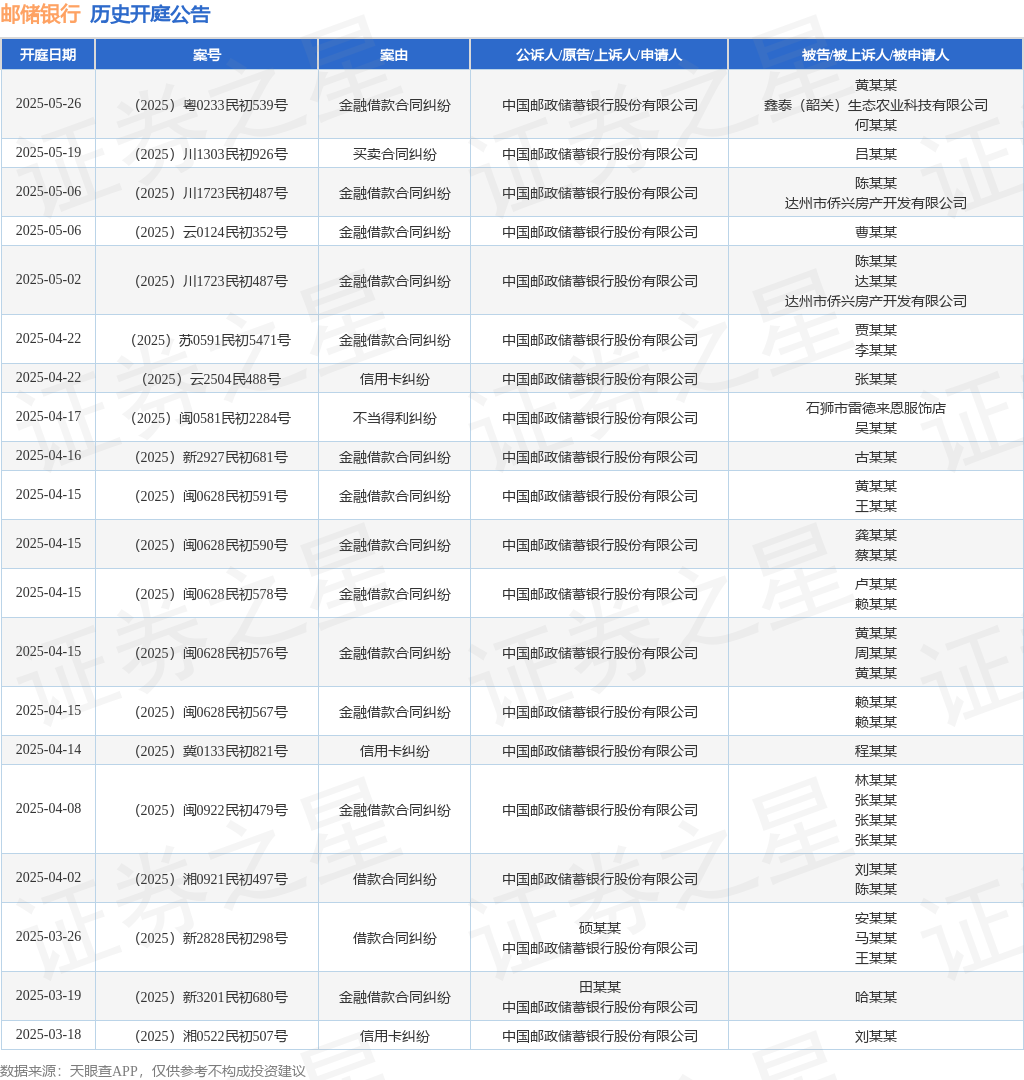The height and width of the screenshot is (1080, 1024).
Task: Click the 被告/被上诉人/被申请人 column header
Action: (x=875, y=54)
